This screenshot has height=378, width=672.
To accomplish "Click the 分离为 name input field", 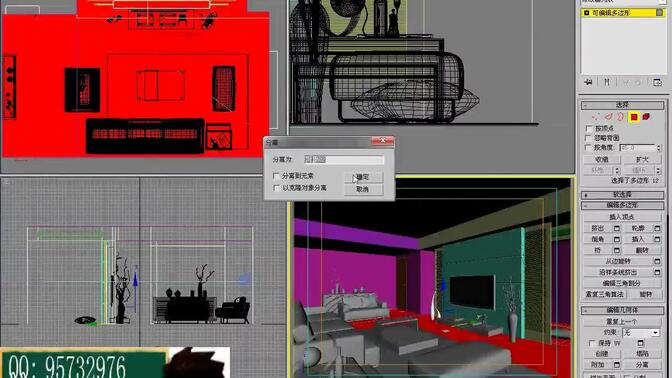I will coord(344,160).
